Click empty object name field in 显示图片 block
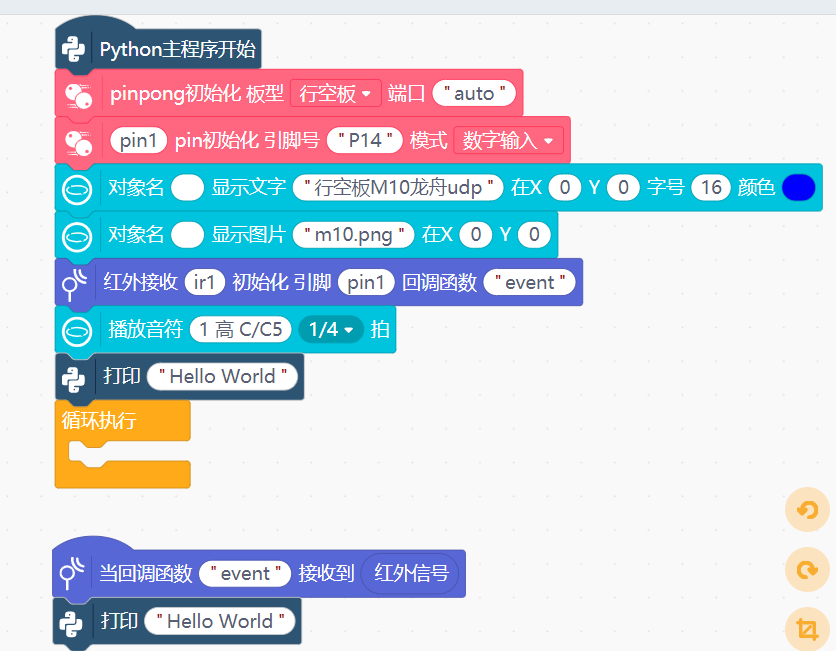This screenshot has height=651, width=836. coord(188,235)
